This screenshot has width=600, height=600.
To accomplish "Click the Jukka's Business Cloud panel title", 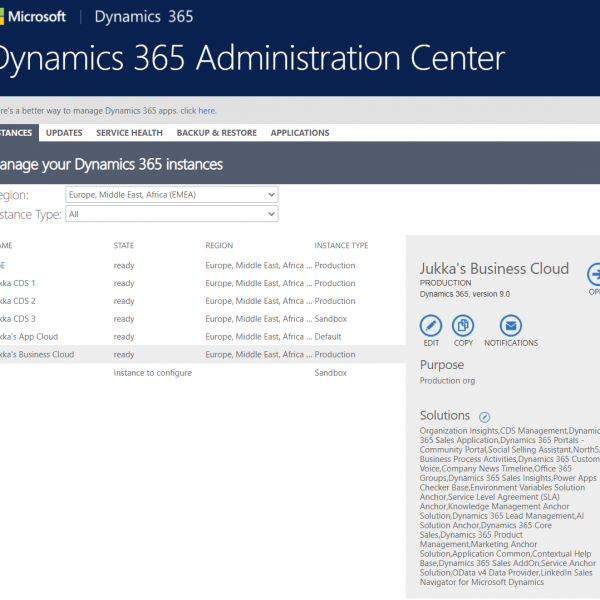I will click(494, 269).
